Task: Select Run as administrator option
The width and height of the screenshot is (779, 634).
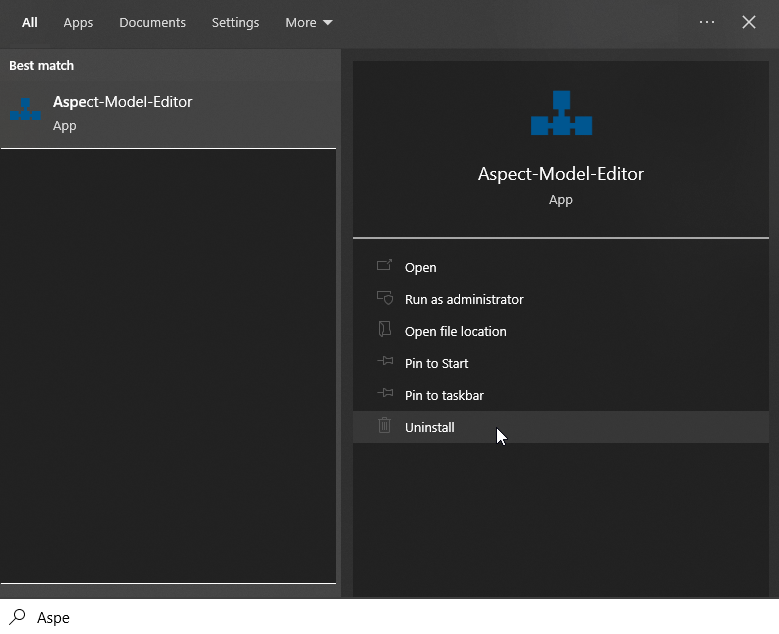Action: click(464, 299)
